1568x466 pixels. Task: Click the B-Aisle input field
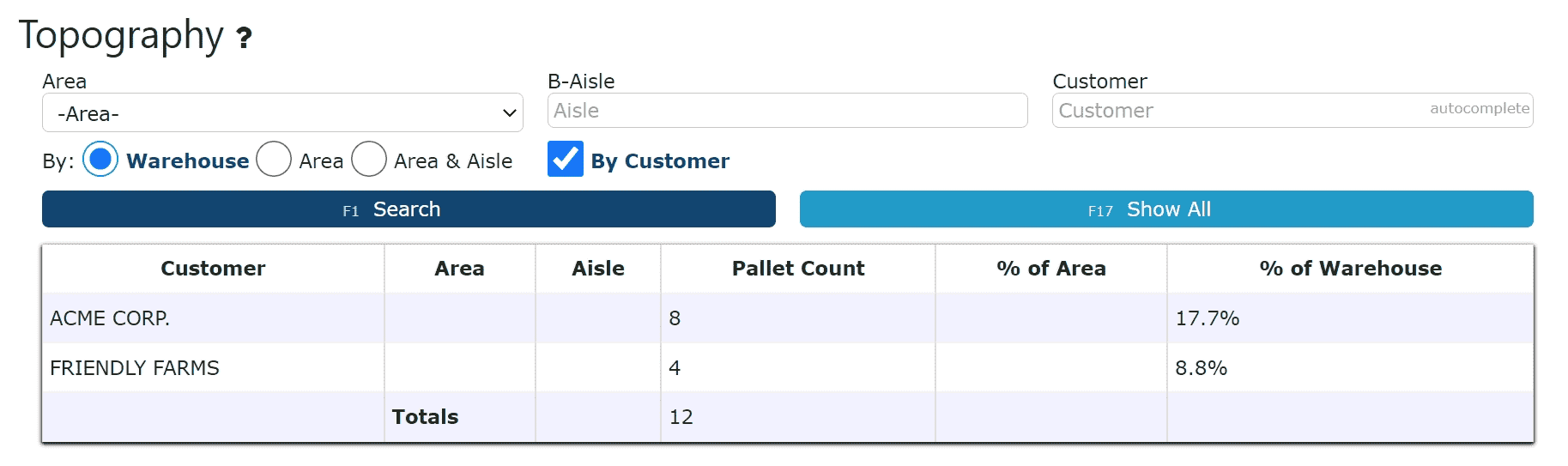787,111
